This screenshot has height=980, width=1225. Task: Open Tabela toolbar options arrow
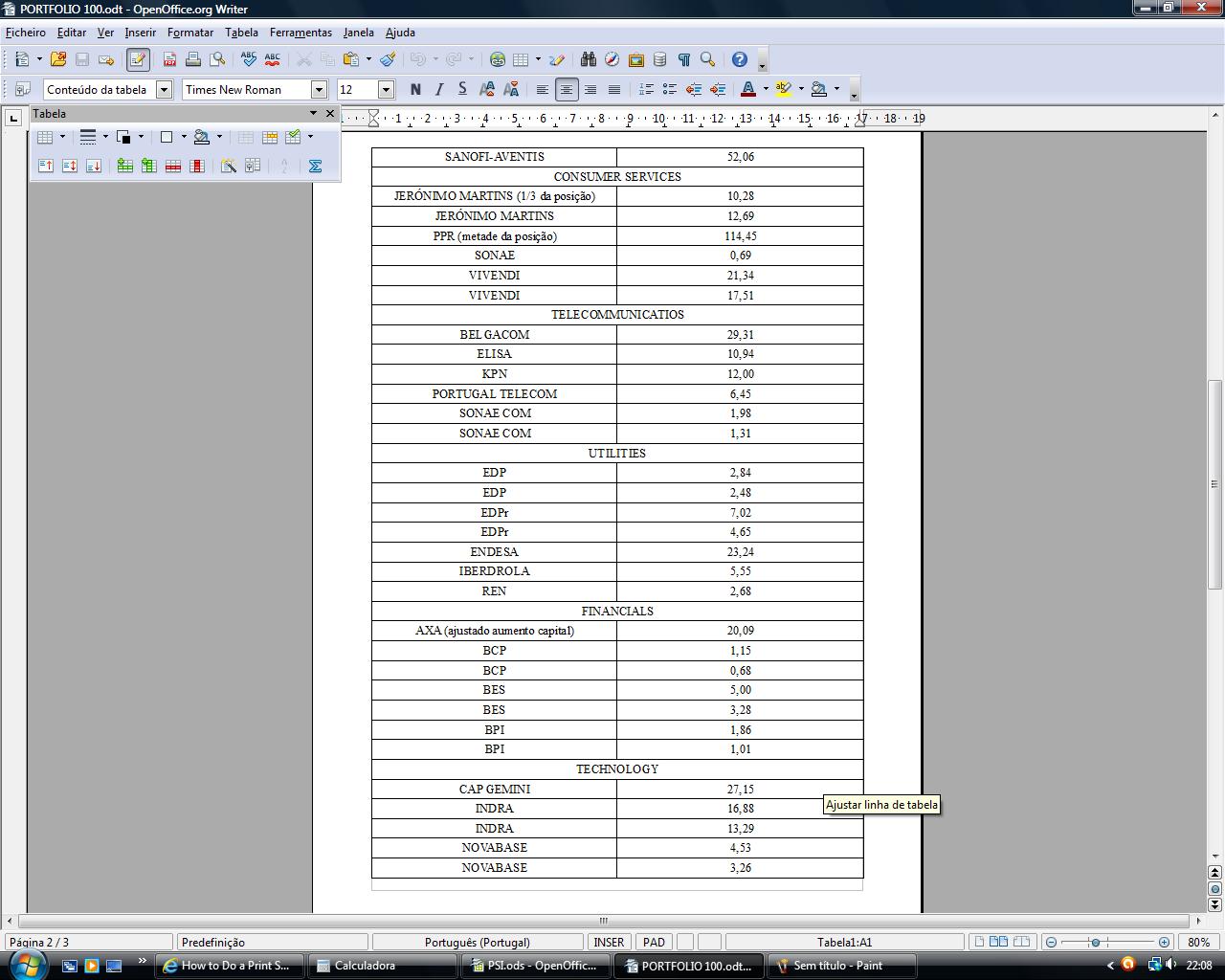pyautogui.click(x=313, y=113)
